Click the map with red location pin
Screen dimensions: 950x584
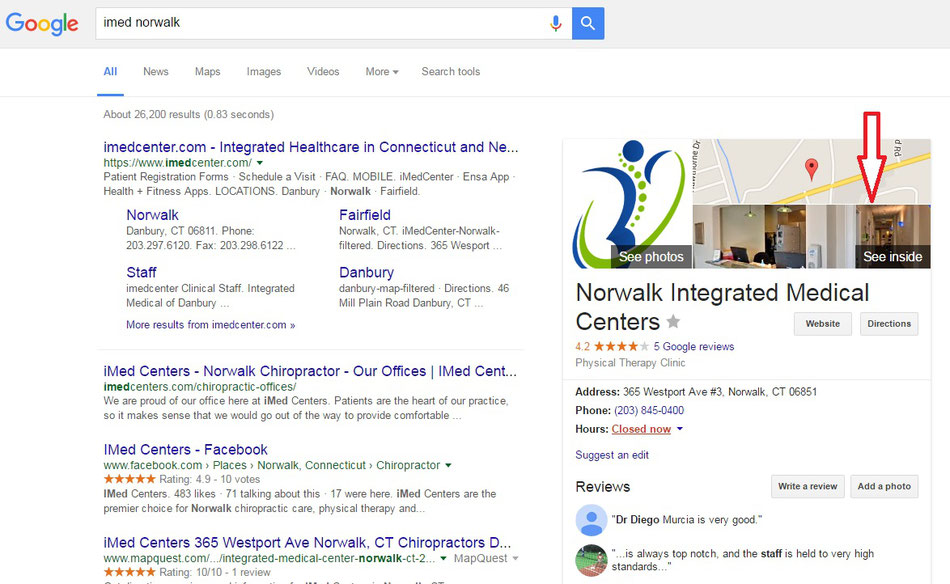point(811,171)
